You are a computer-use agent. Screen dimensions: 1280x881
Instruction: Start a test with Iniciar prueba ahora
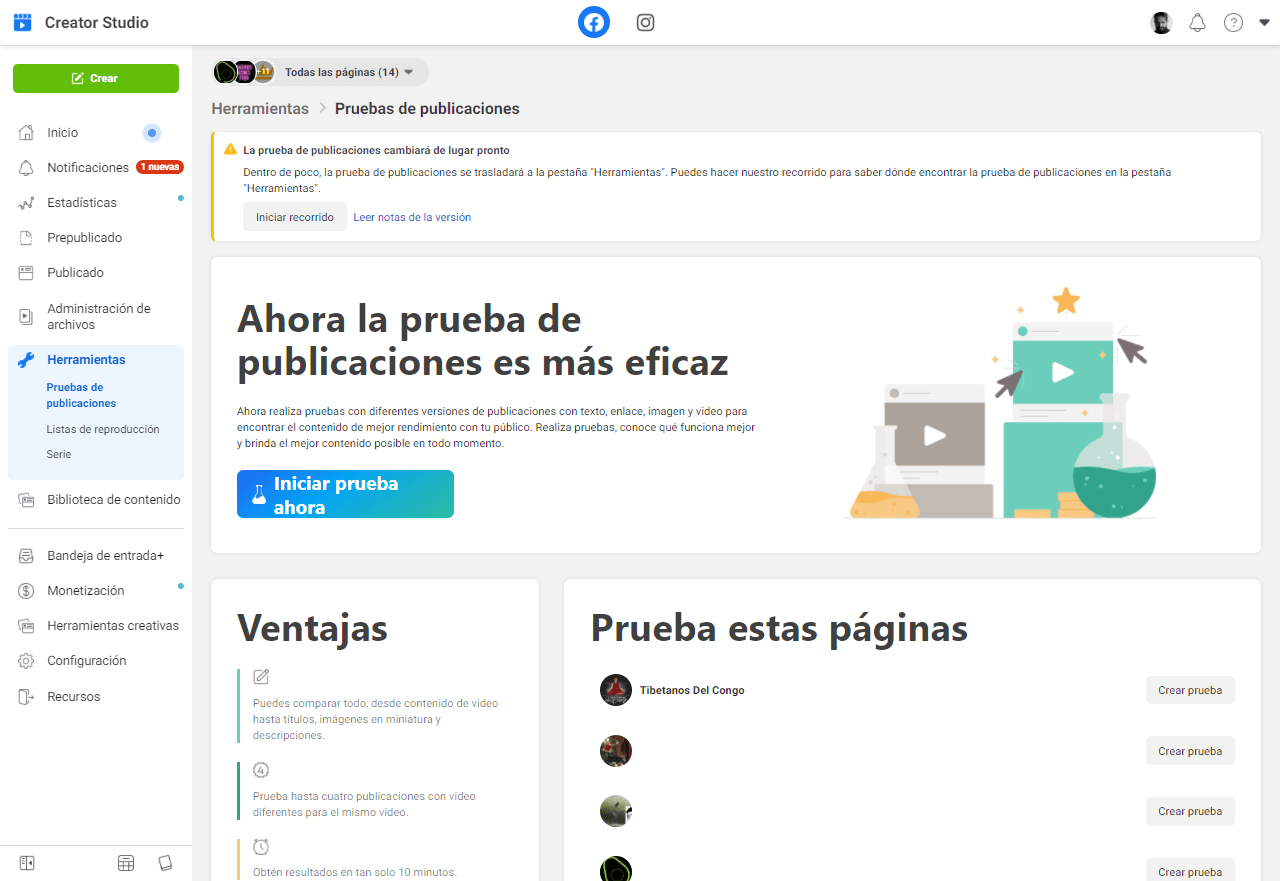pos(345,493)
